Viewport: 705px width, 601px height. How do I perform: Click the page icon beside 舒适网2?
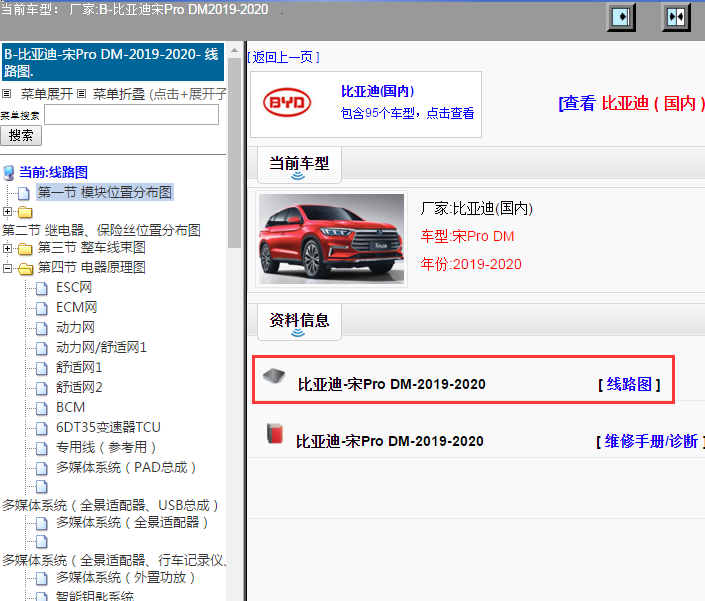pyautogui.click(x=42, y=388)
